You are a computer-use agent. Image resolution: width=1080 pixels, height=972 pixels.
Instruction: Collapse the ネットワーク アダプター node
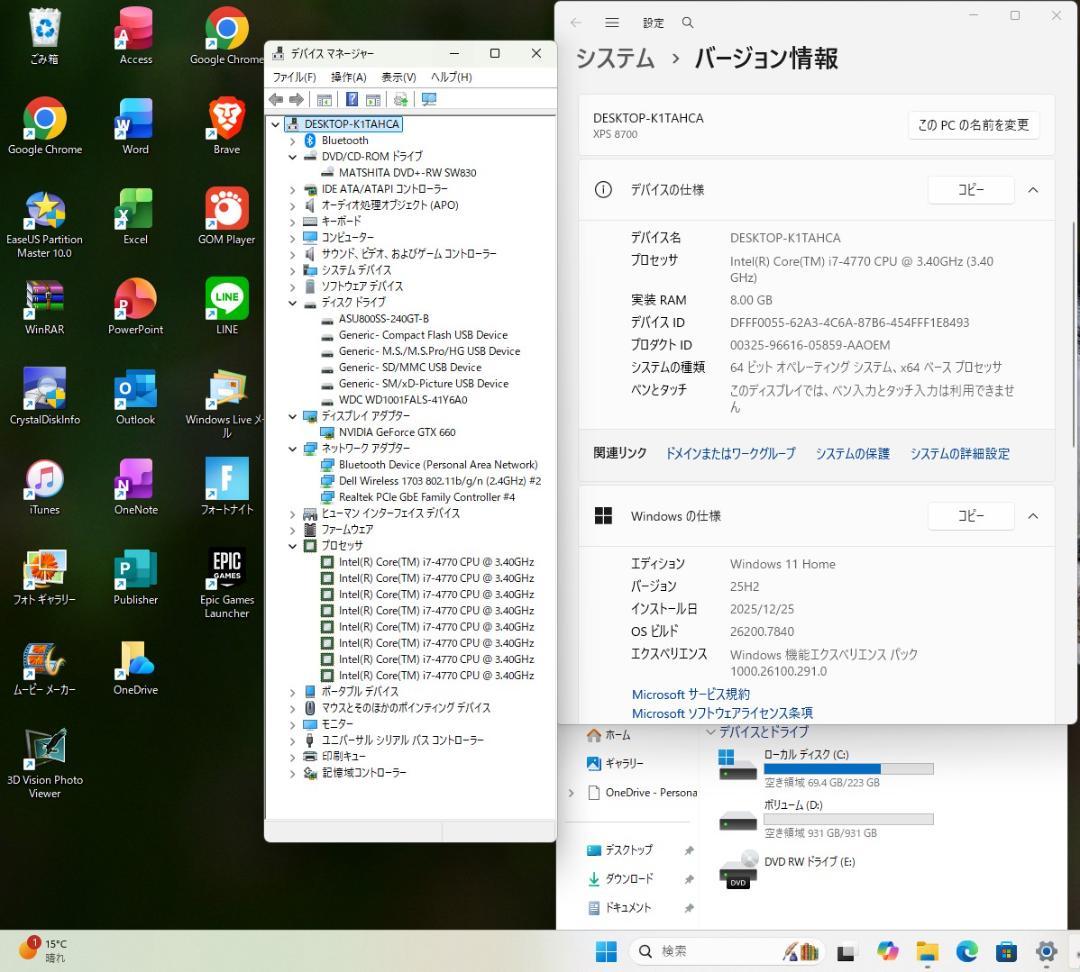[292, 448]
